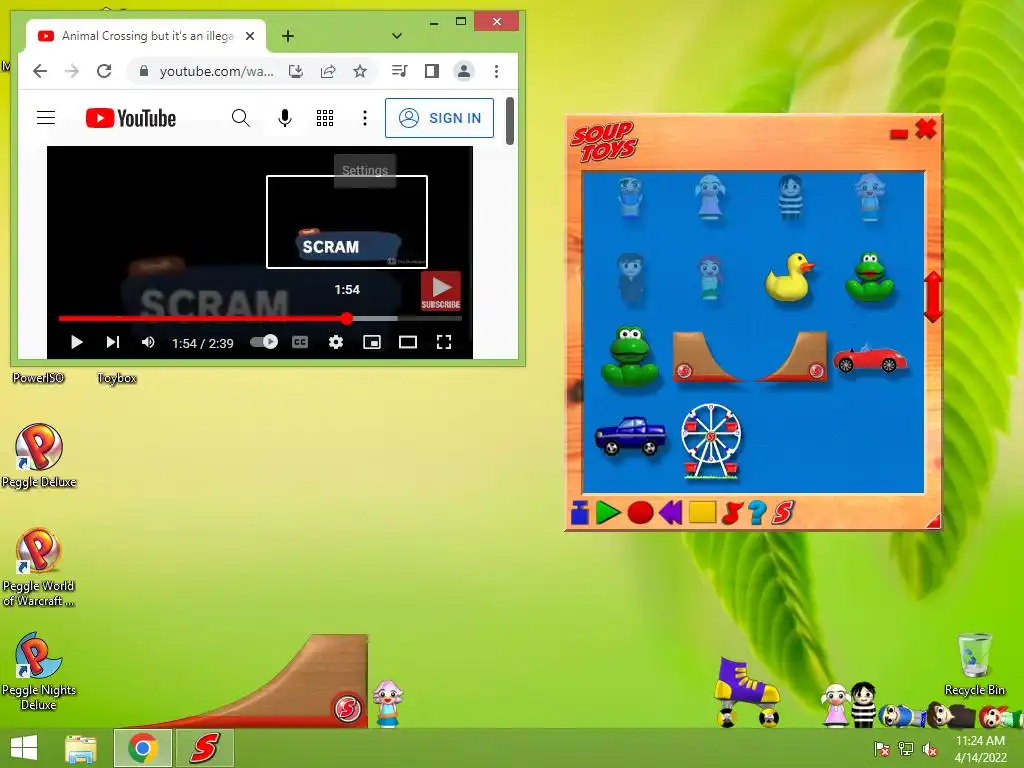Toggle the Chrome side panel
1024x768 pixels.
432,71
